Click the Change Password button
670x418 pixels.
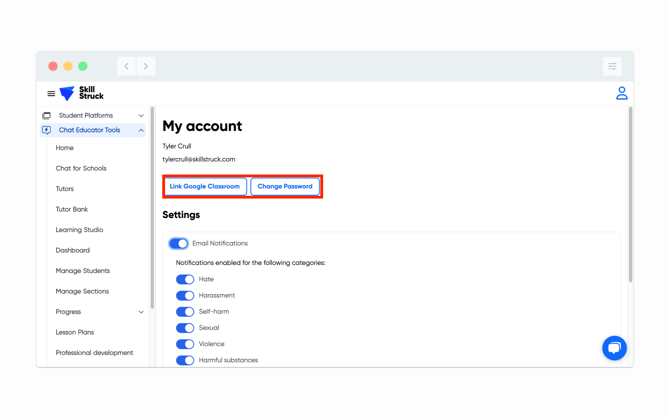click(285, 186)
